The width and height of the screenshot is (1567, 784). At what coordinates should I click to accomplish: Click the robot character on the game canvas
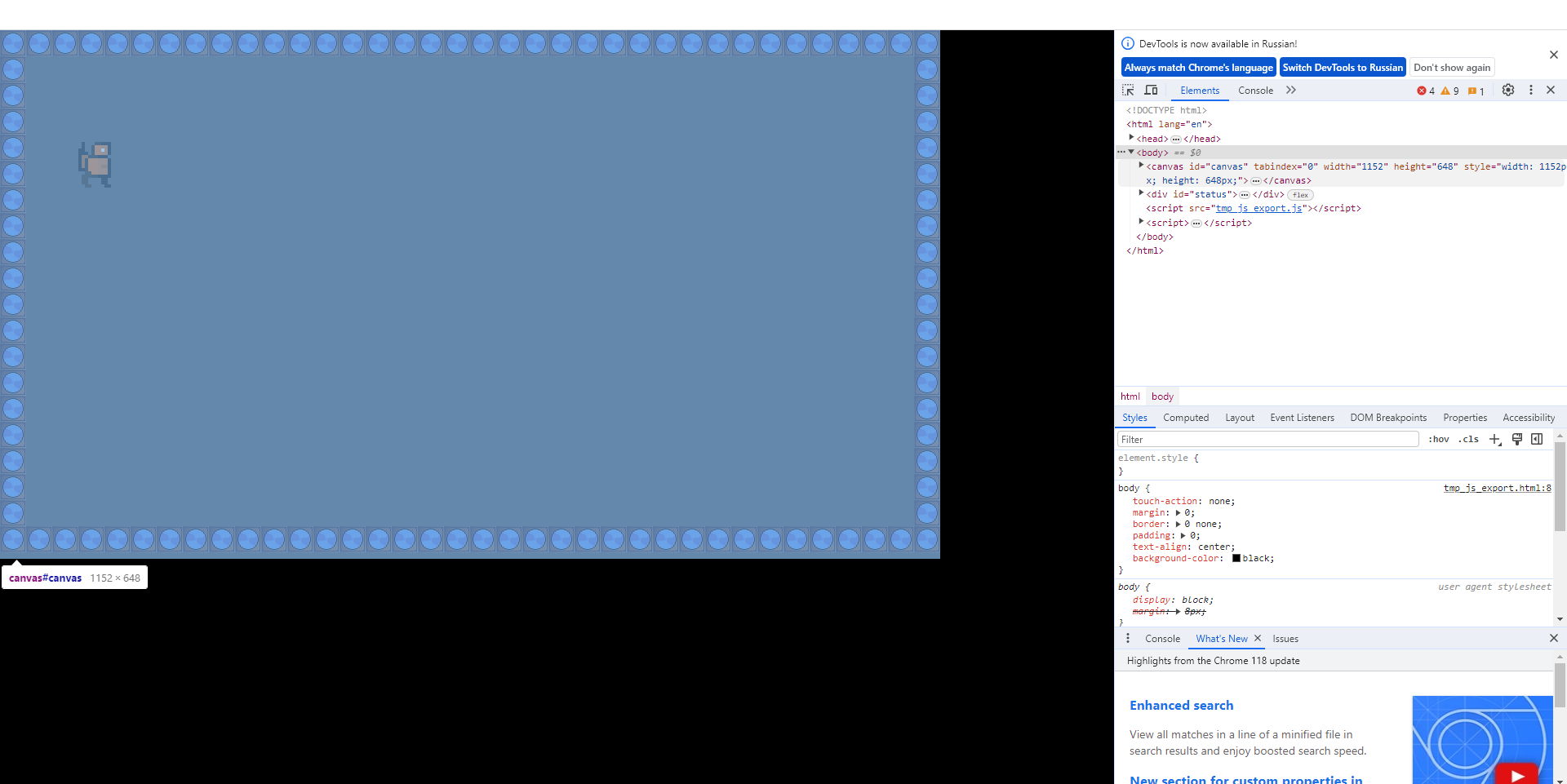pos(95,164)
